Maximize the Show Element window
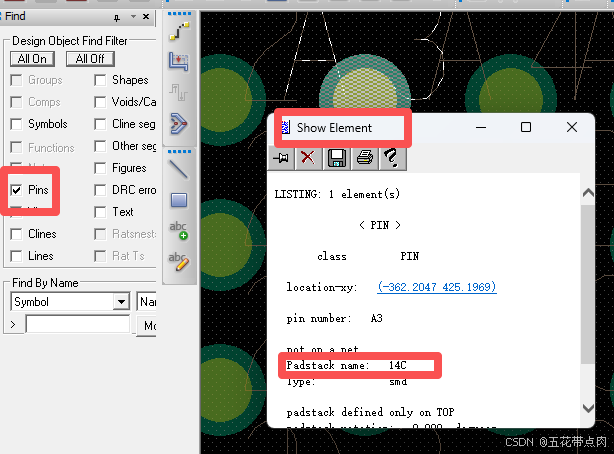614x454 pixels. point(526,127)
